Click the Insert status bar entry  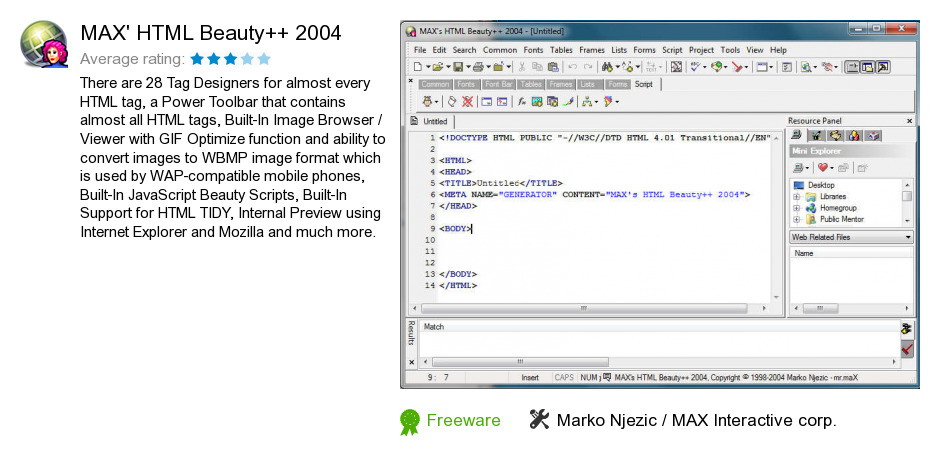tap(529, 378)
